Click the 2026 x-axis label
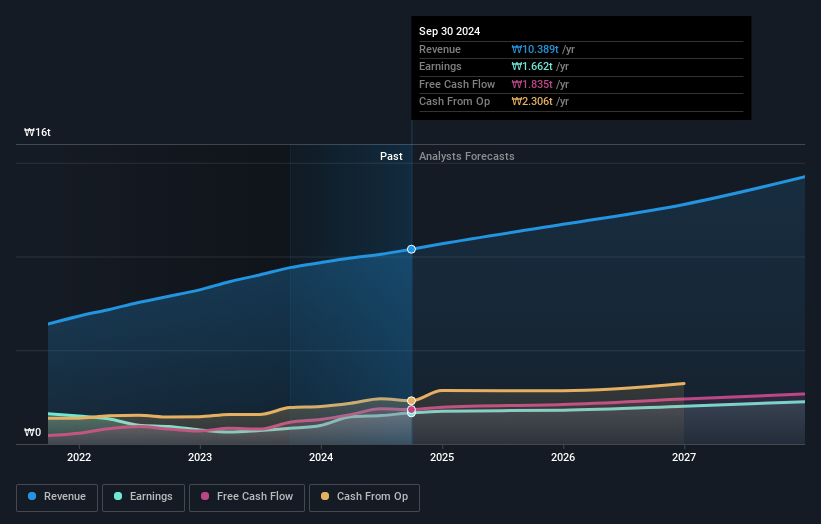Image resolution: width=821 pixels, height=524 pixels. click(563, 458)
